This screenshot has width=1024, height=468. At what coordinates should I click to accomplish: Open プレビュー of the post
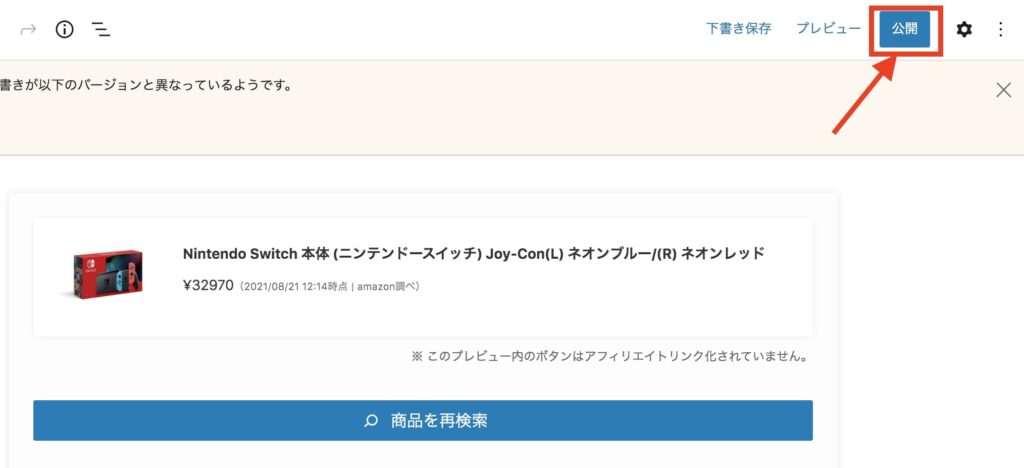coord(828,29)
